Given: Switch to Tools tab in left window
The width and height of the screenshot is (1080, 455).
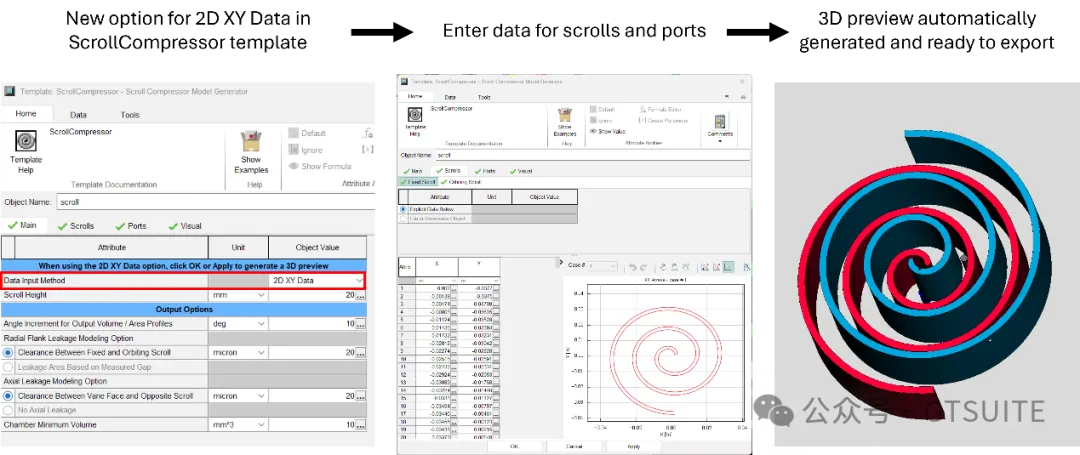Looking at the screenshot, I should [130, 115].
